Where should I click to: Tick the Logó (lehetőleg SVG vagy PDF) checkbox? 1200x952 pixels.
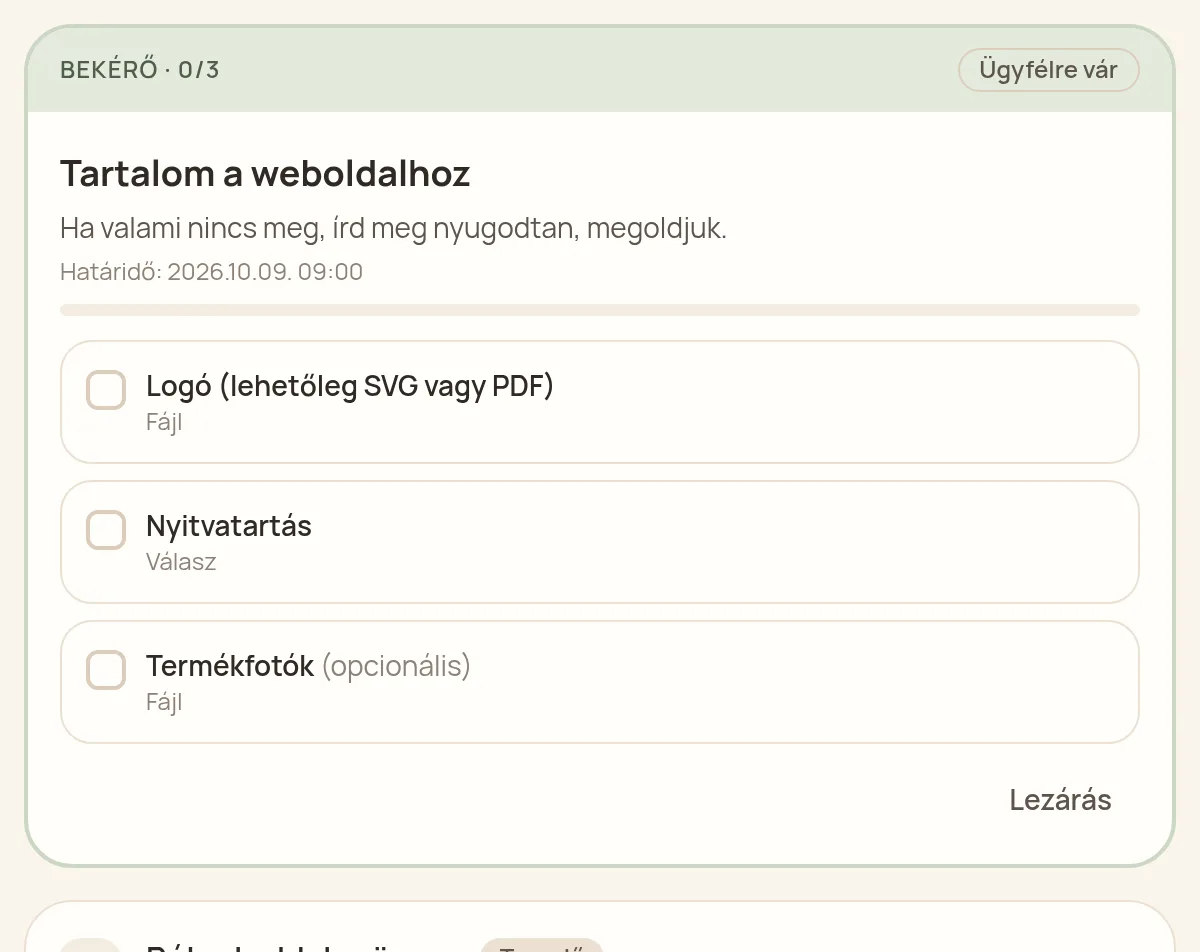point(106,390)
